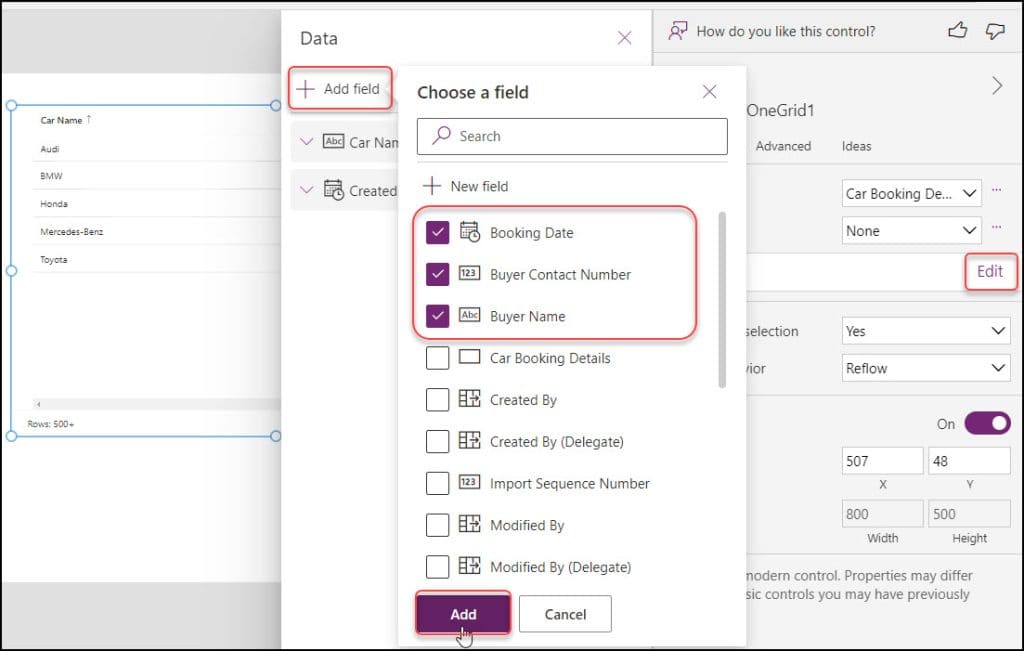Viewport: 1024px width, 651px height.
Task: Click the Booking Date calendar icon
Action: [470, 232]
